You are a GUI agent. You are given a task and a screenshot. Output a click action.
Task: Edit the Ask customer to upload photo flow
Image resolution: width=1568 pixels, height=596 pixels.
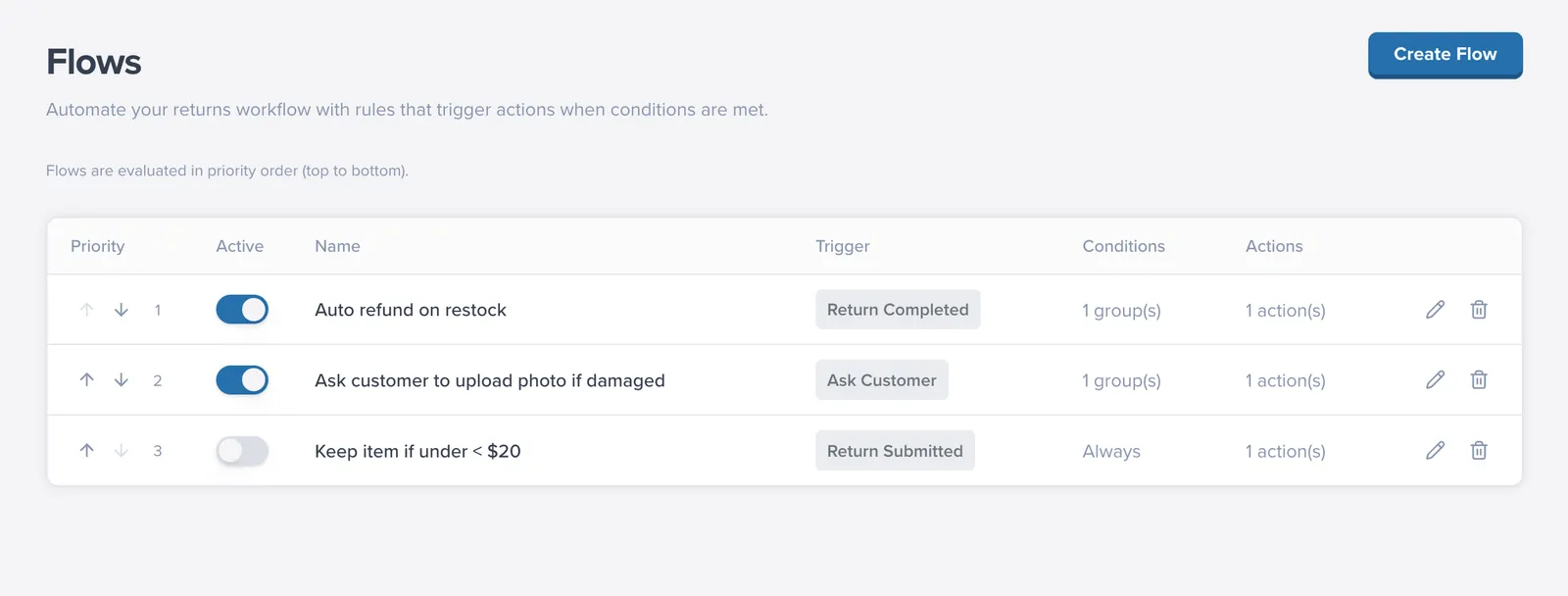[x=1435, y=380]
